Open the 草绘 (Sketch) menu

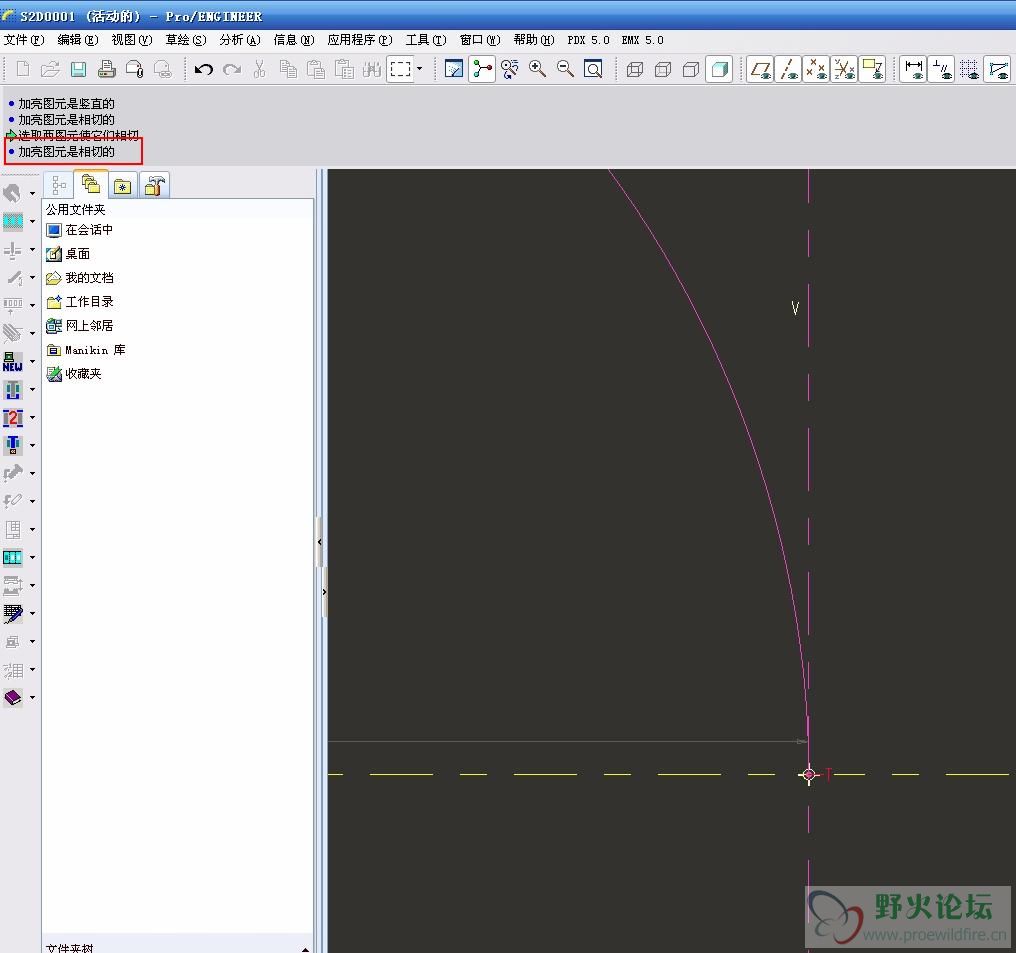[x=186, y=40]
